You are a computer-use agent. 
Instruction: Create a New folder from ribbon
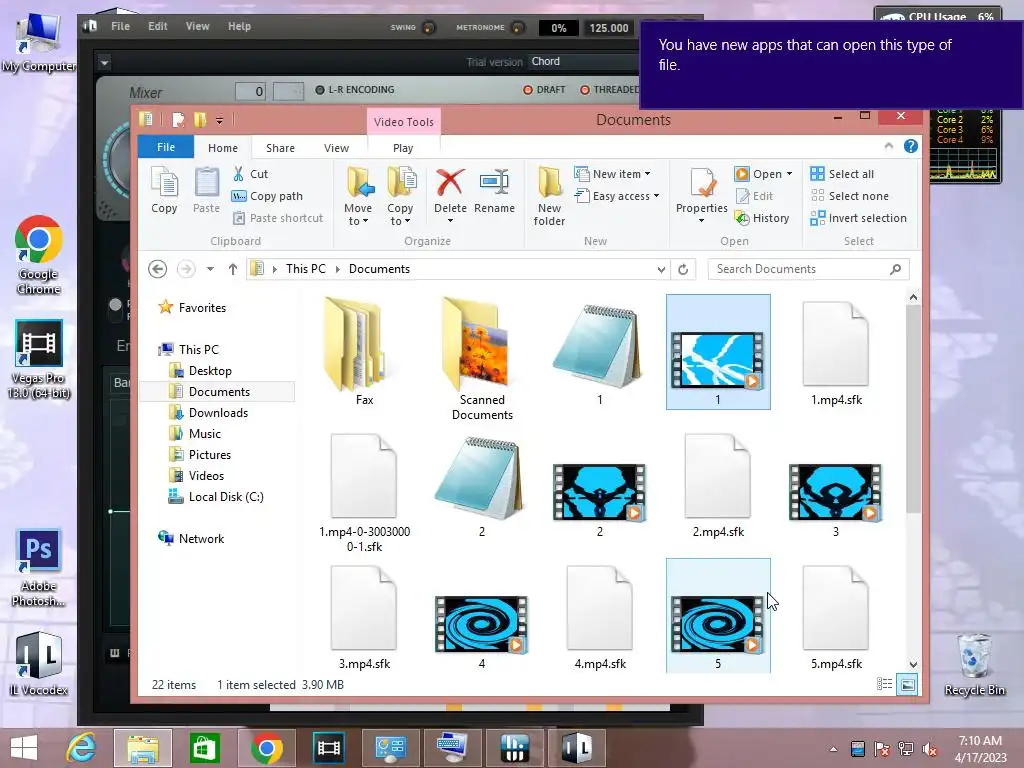pos(549,196)
